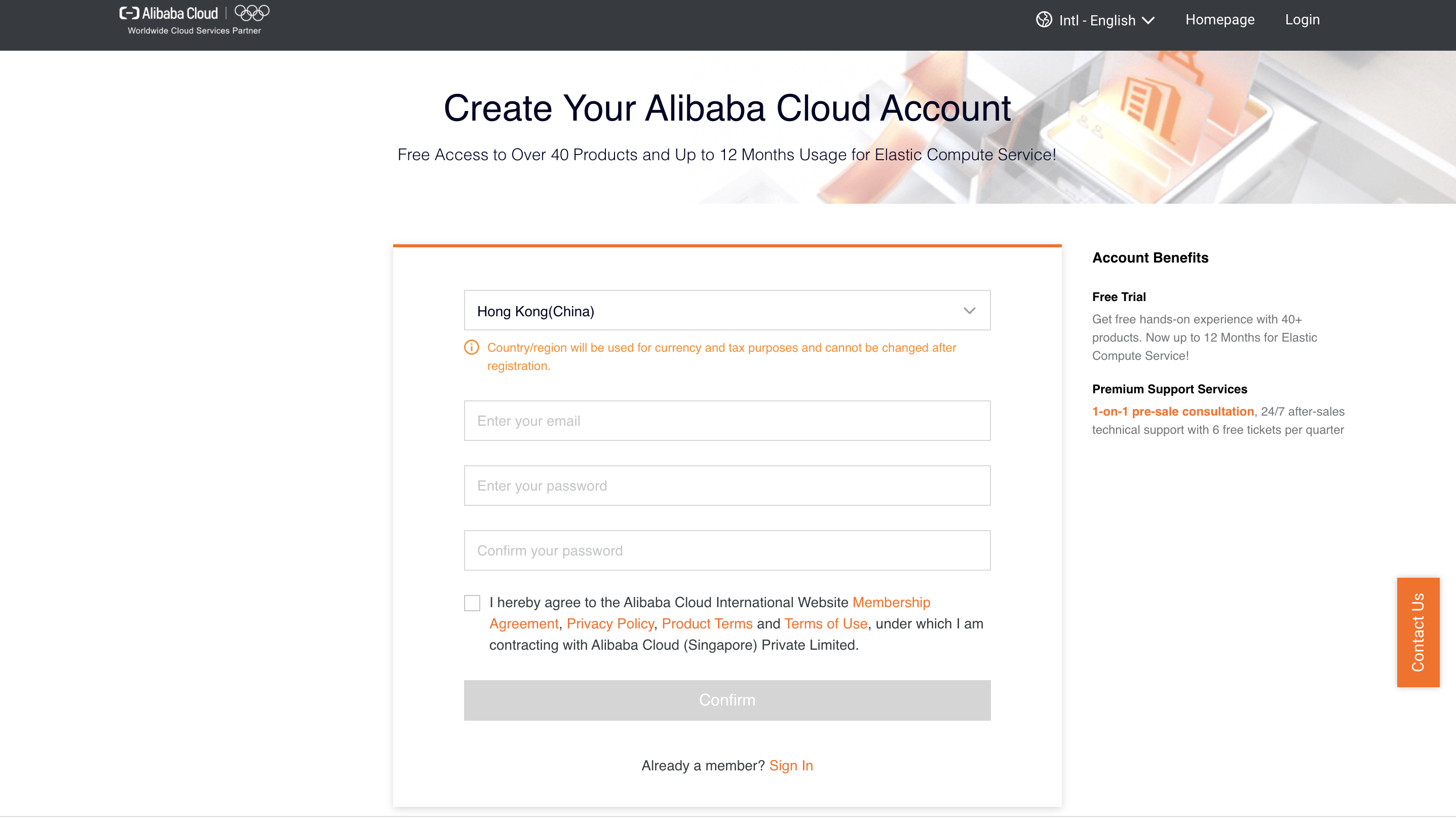1456x818 pixels.
Task: Click the orange info icon beside country notice
Action: [x=471, y=347]
